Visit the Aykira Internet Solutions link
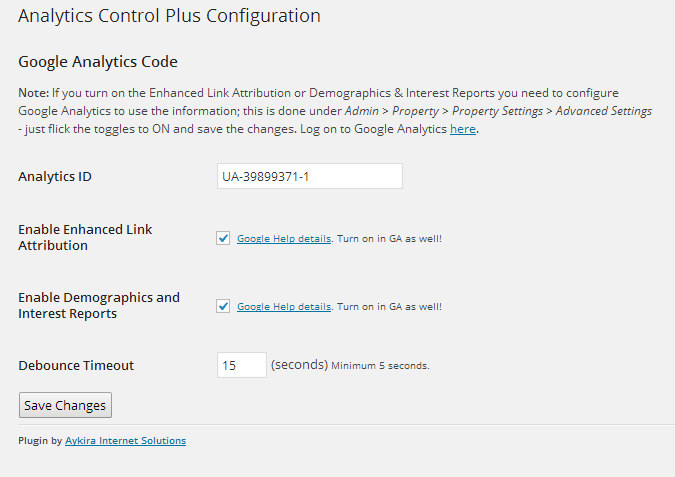Viewport: 675px width, 477px height. [x=125, y=440]
